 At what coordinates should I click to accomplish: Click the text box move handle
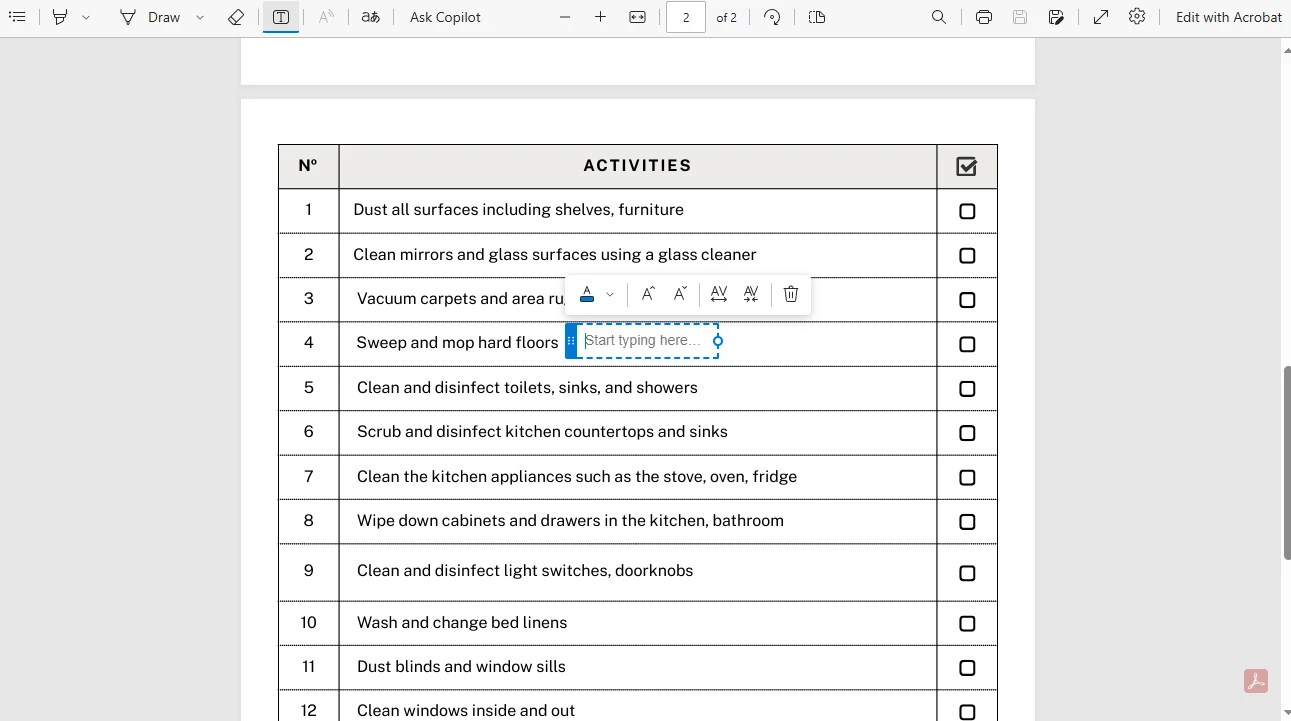pos(571,341)
